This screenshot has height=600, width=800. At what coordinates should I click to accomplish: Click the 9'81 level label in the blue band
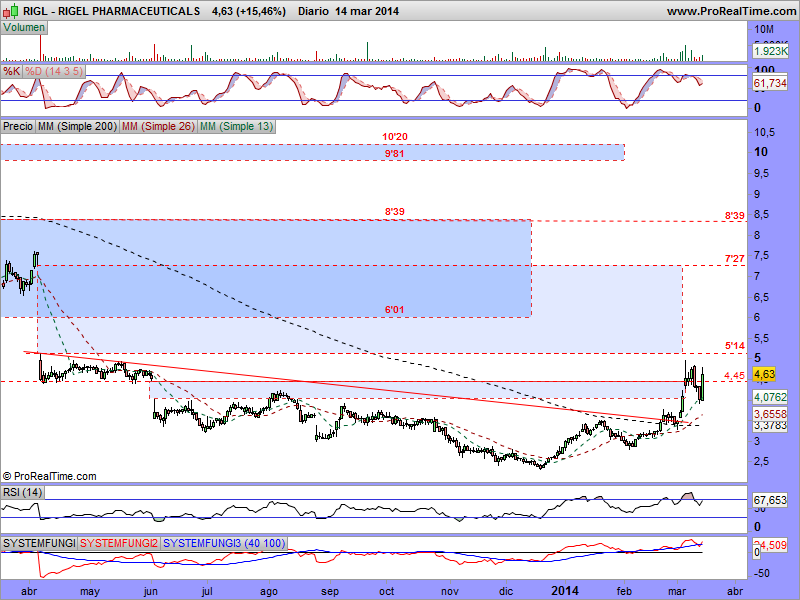[395, 154]
